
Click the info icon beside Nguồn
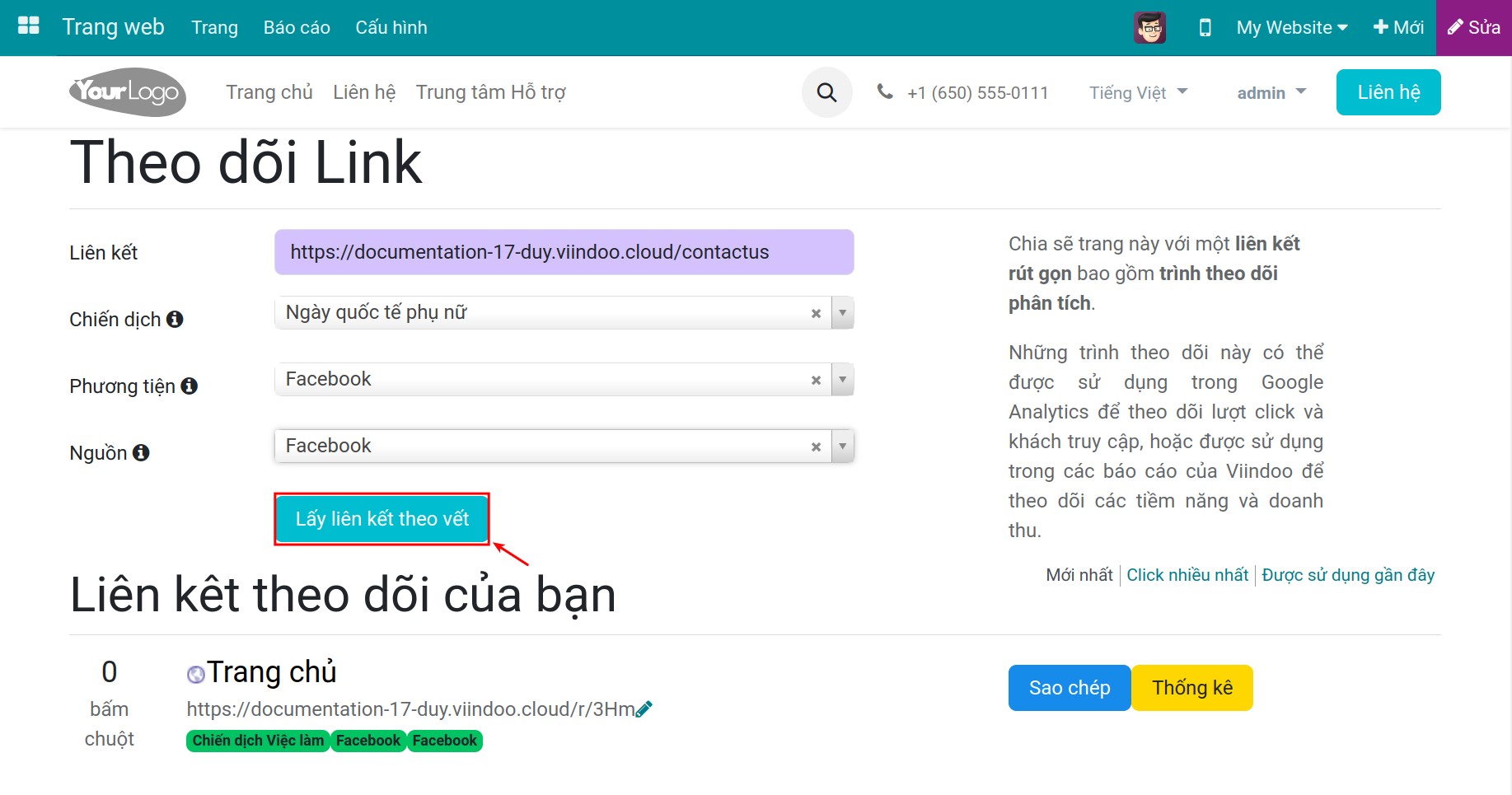click(141, 452)
